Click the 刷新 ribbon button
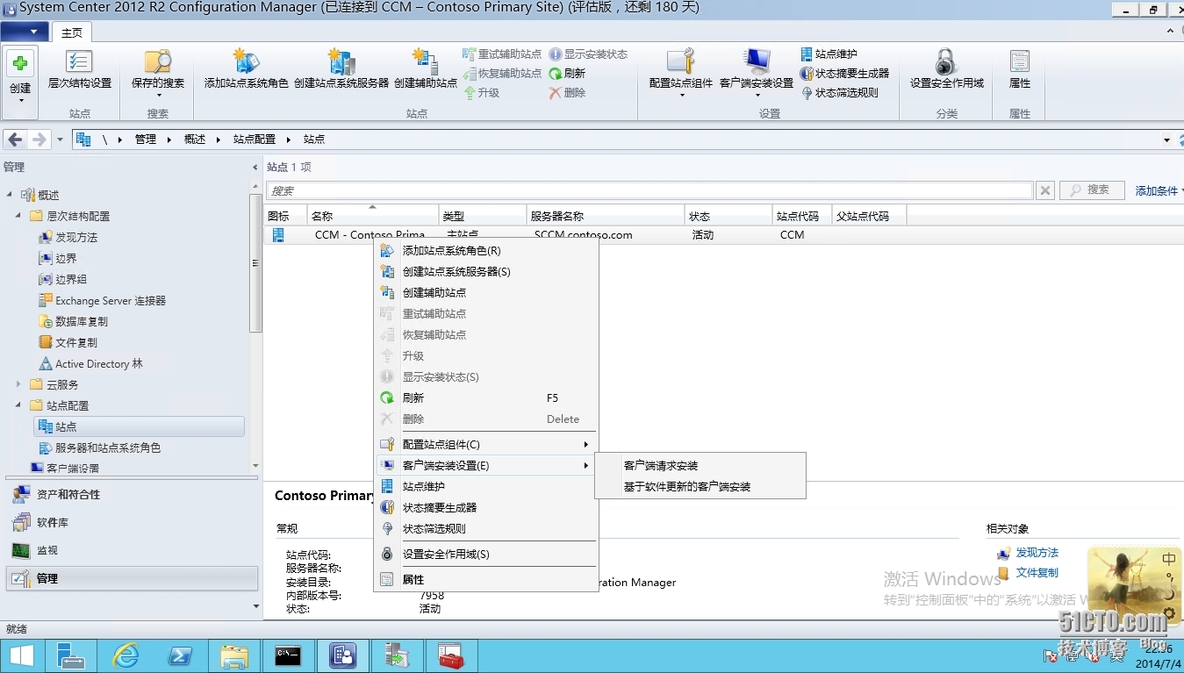1184x673 pixels. 567,73
